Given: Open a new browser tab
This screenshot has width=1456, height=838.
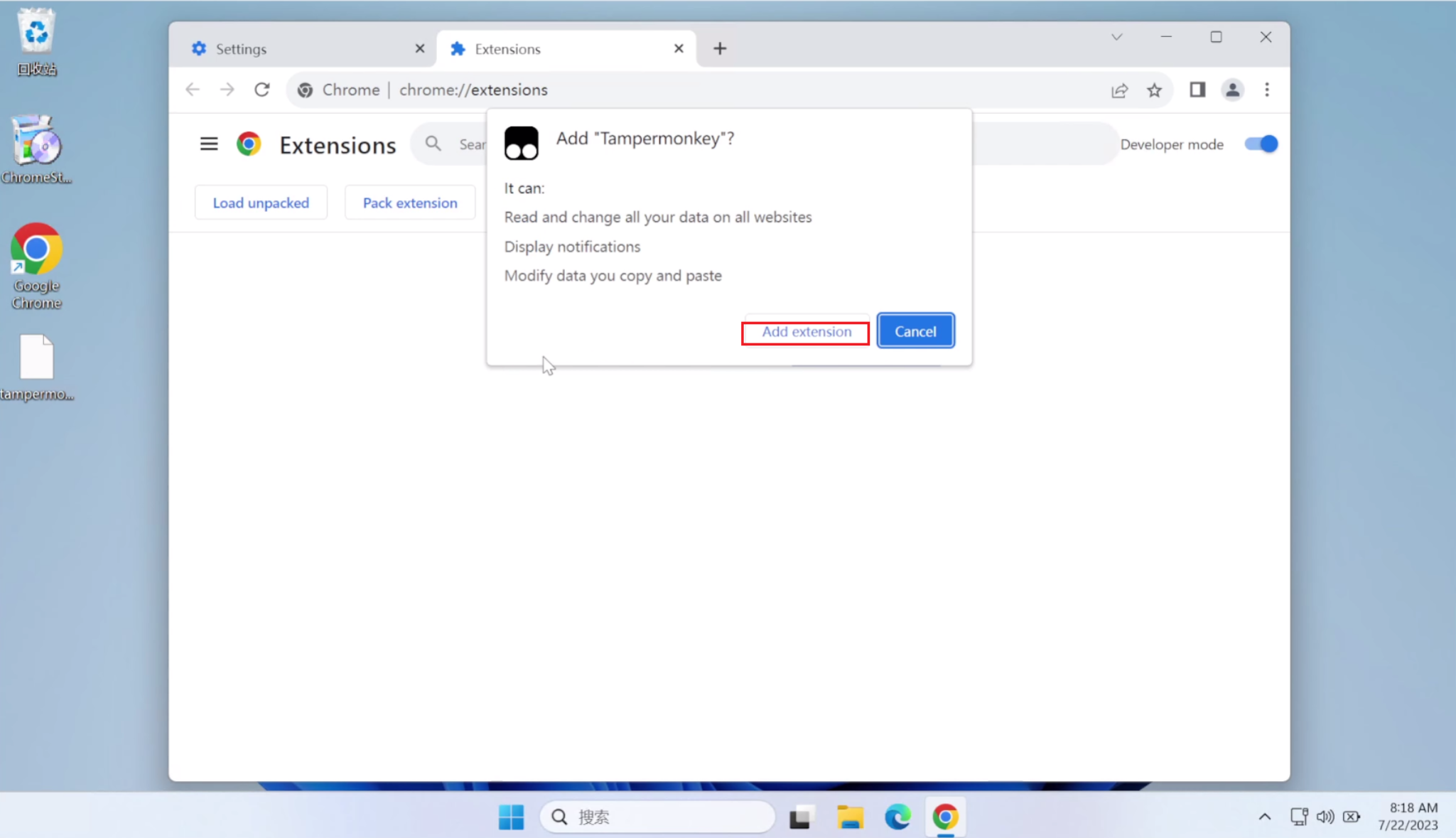Looking at the screenshot, I should [720, 48].
